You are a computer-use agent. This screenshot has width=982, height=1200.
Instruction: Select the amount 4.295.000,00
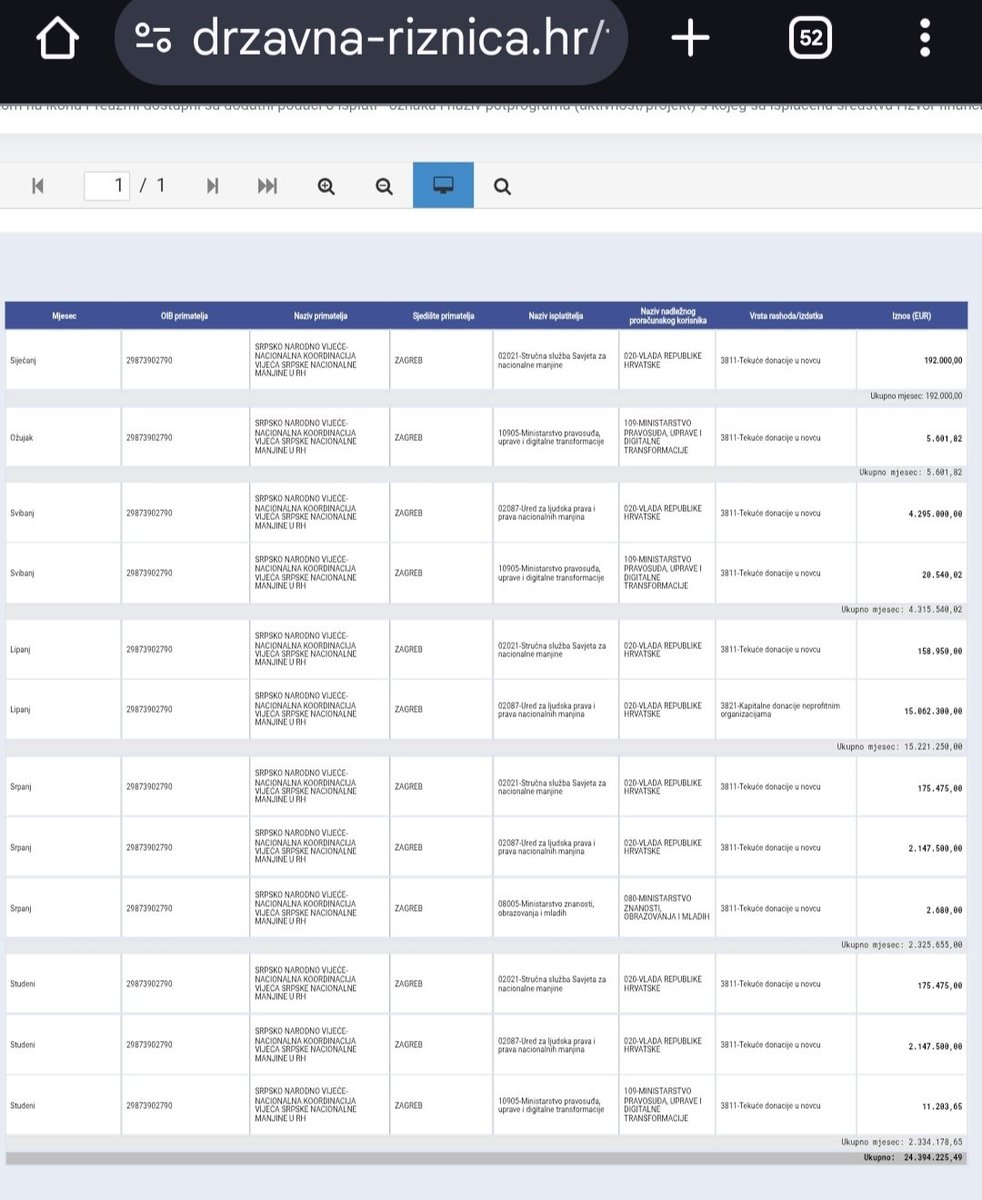pyautogui.click(x=936, y=513)
